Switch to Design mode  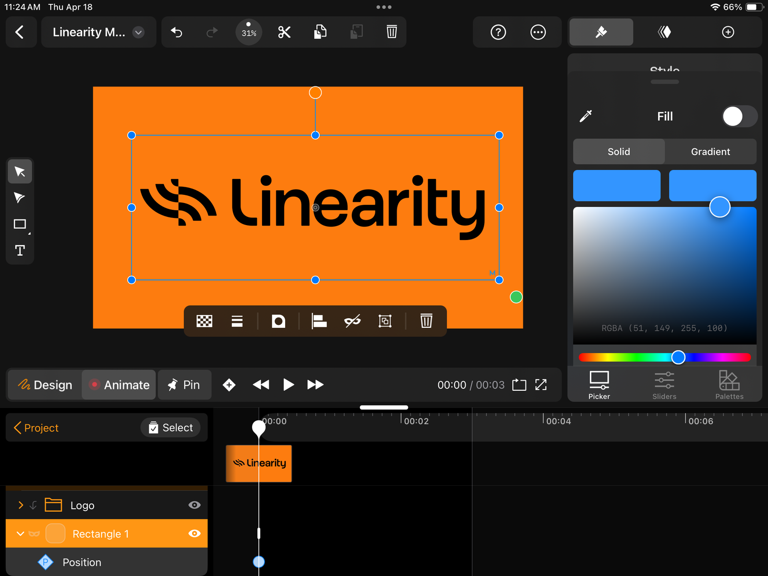pos(45,385)
